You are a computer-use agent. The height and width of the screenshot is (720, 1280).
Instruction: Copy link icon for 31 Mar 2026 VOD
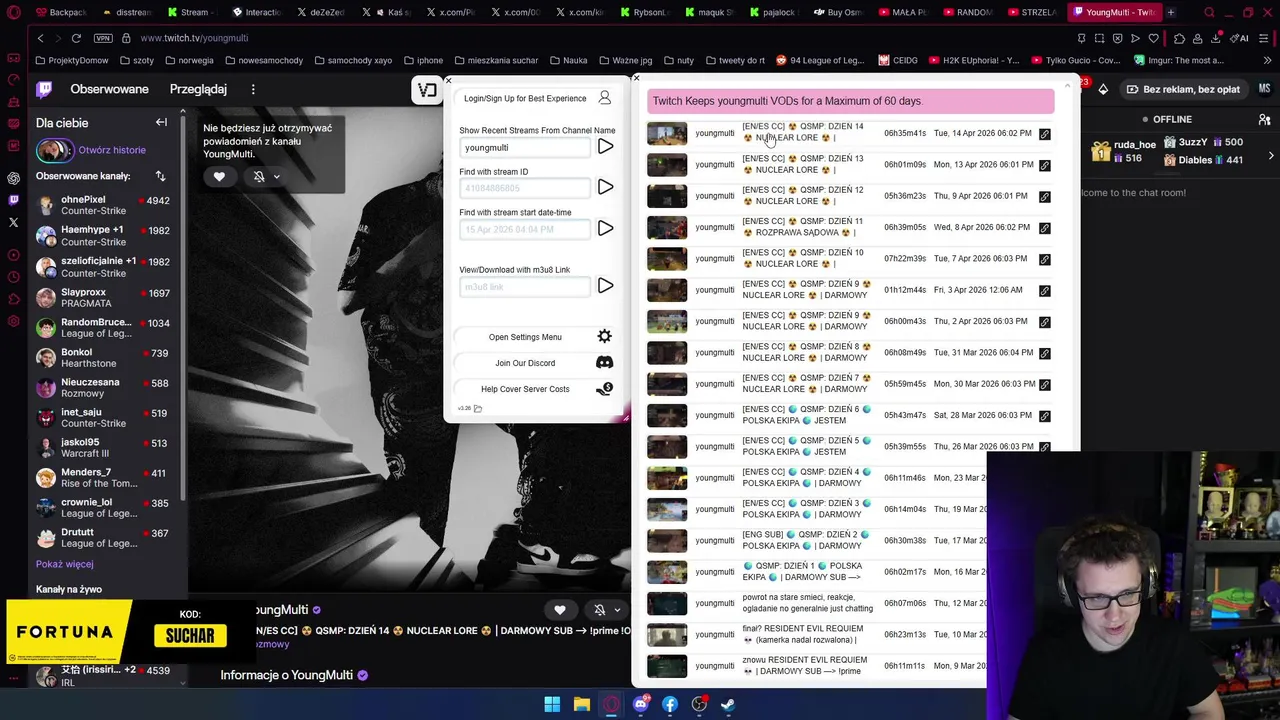(x=1044, y=353)
